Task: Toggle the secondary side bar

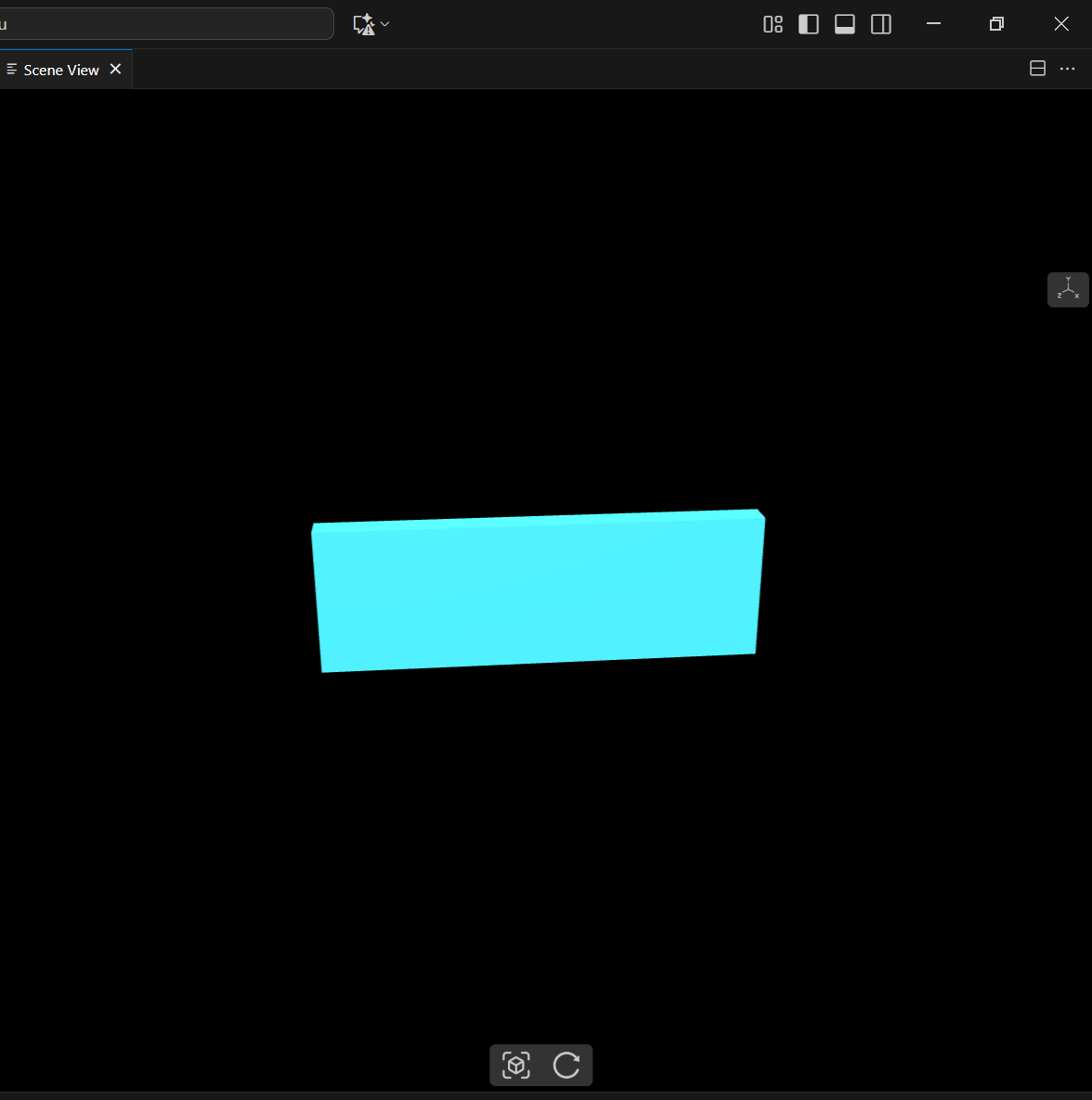Action: tap(881, 24)
